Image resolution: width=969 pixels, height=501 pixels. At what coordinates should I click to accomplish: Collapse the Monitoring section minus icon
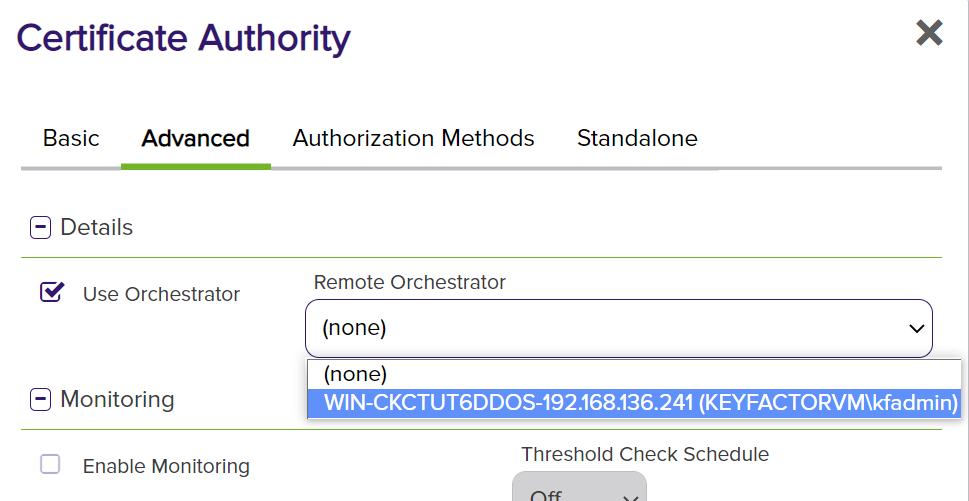(x=40, y=400)
